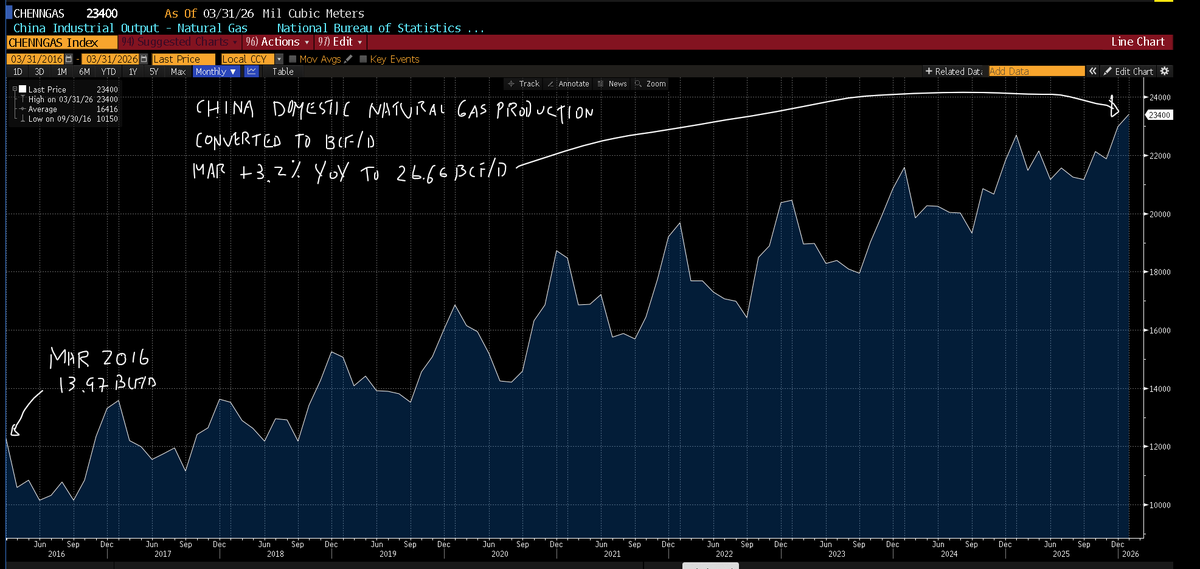Select the 6M range tab

(x=84, y=72)
